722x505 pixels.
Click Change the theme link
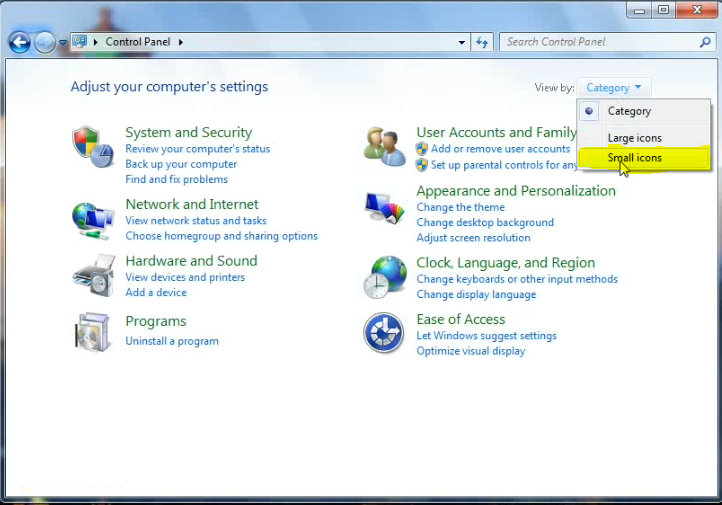460,207
